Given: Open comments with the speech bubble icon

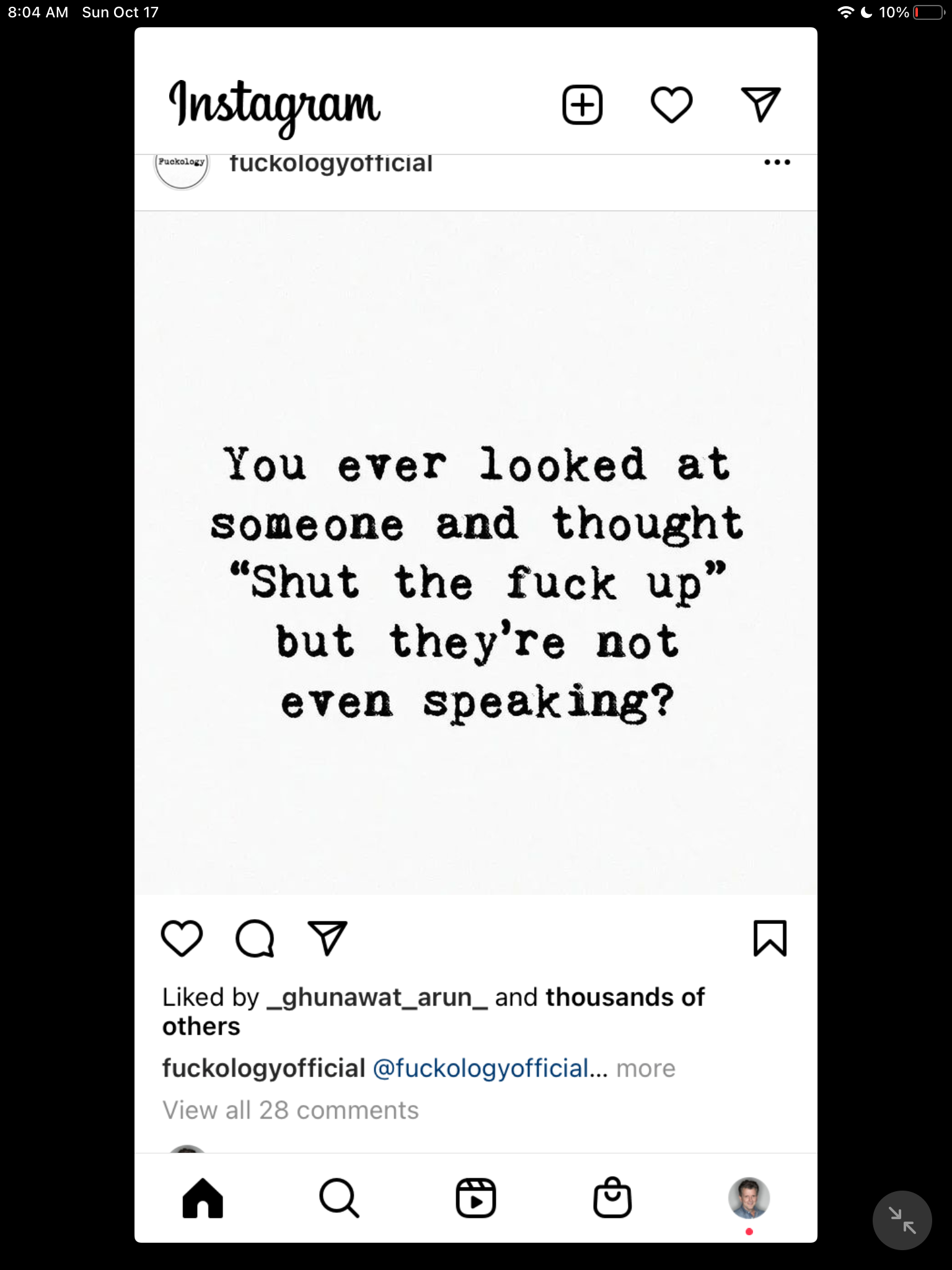Looking at the screenshot, I should click(x=255, y=938).
